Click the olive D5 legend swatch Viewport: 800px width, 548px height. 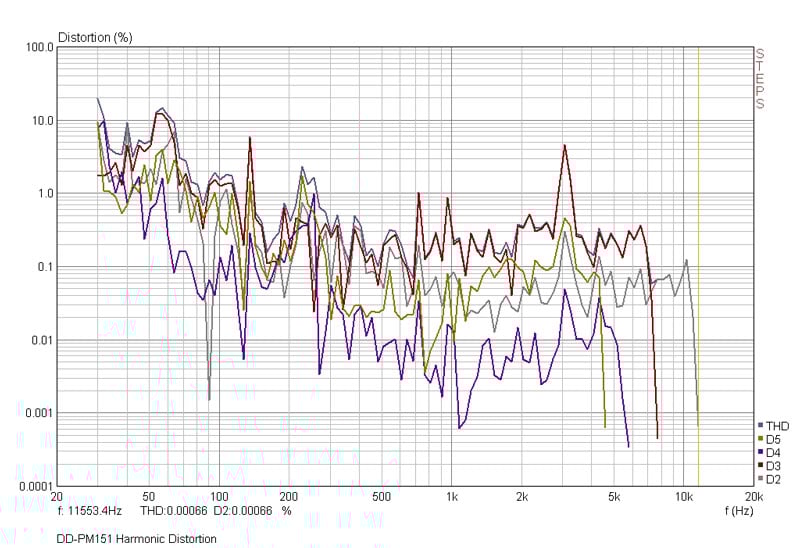[761, 439]
